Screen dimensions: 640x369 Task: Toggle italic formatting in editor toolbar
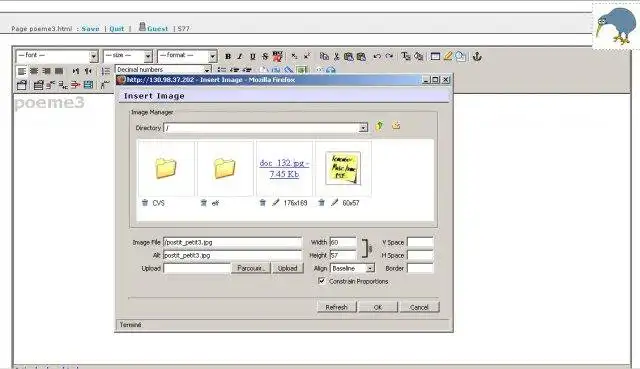[x=240, y=56]
